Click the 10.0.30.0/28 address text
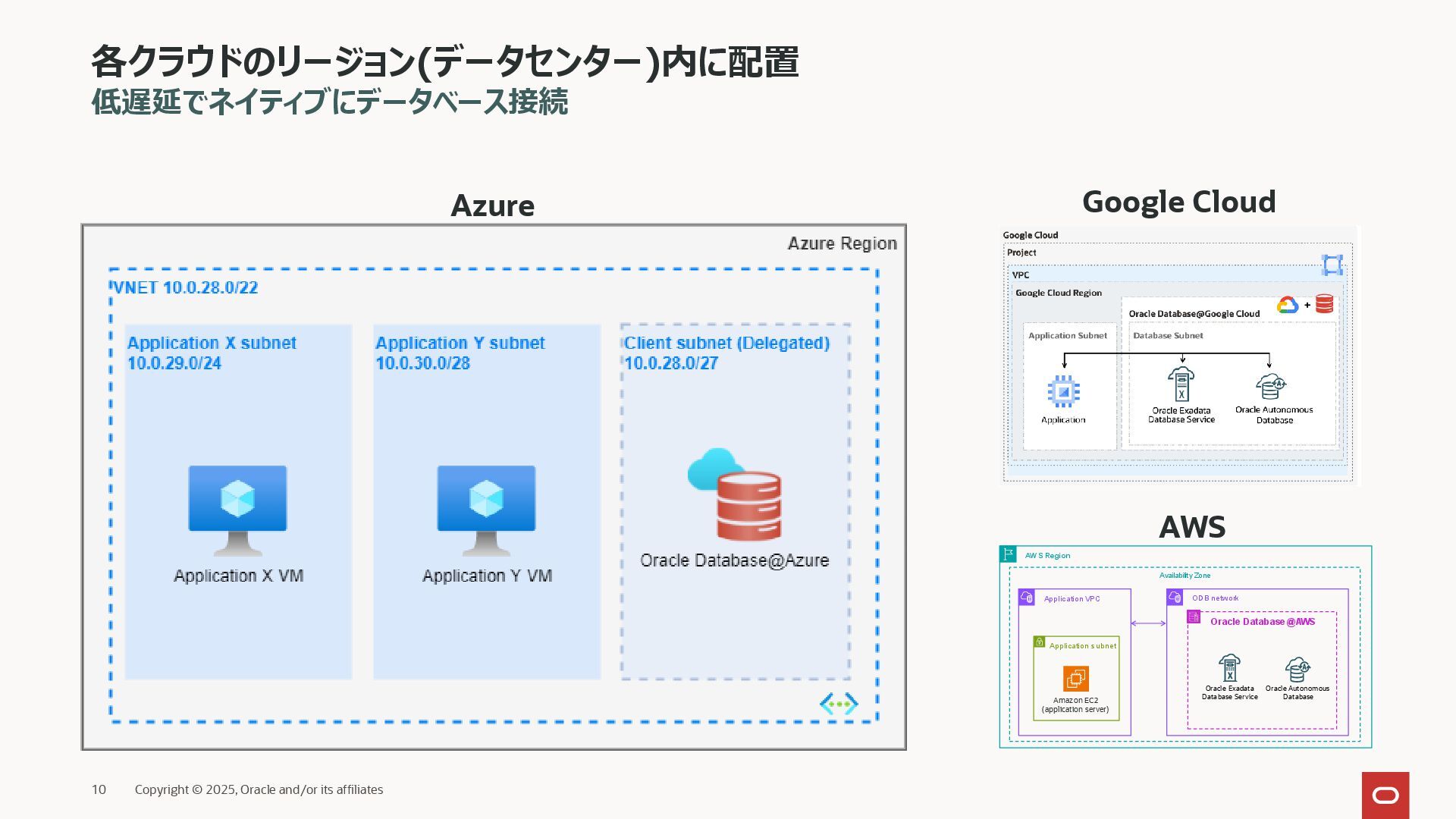Viewport: 1456px width, 819px height. (423, 363)
